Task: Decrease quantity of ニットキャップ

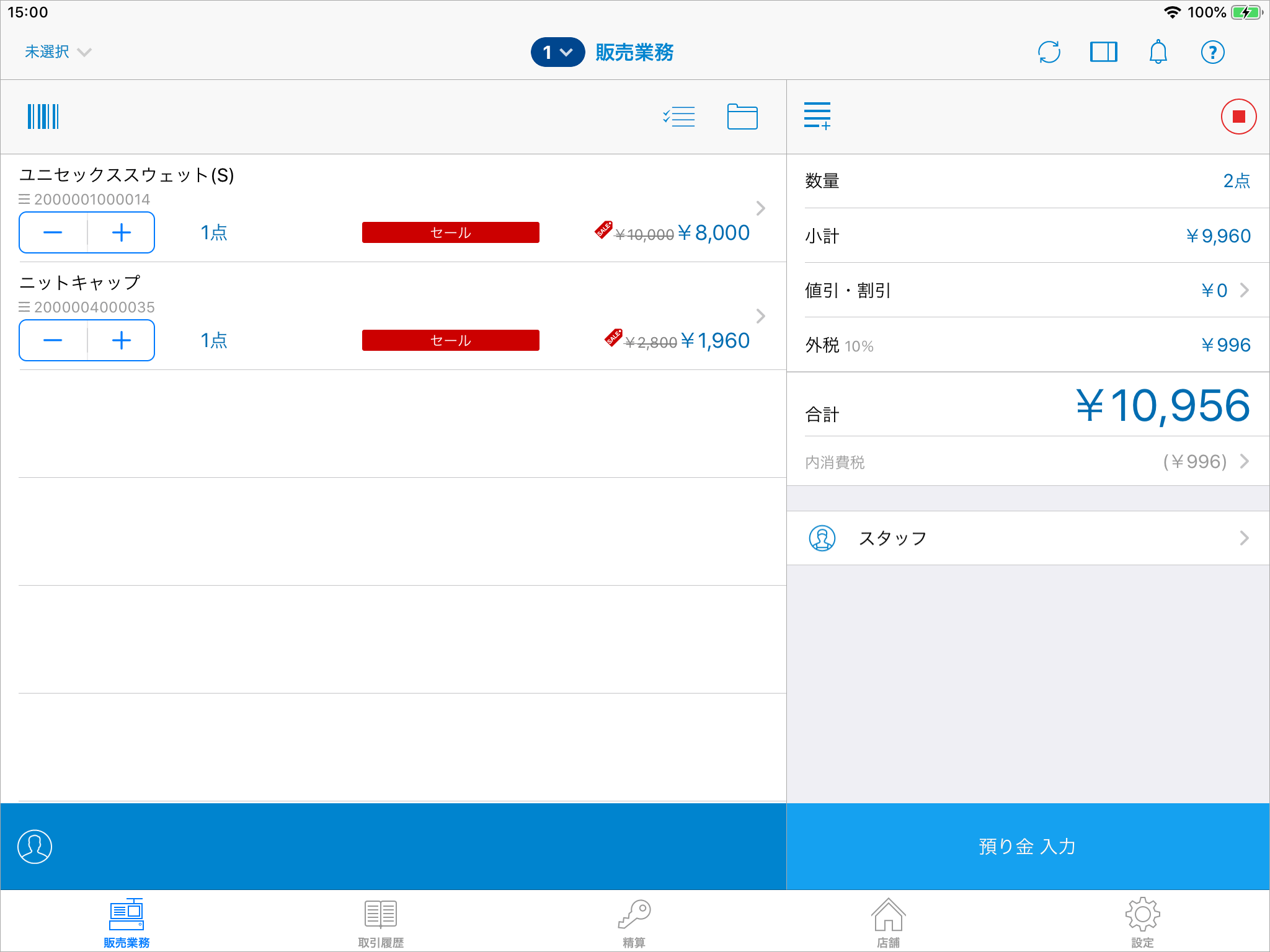Action: 53,340
